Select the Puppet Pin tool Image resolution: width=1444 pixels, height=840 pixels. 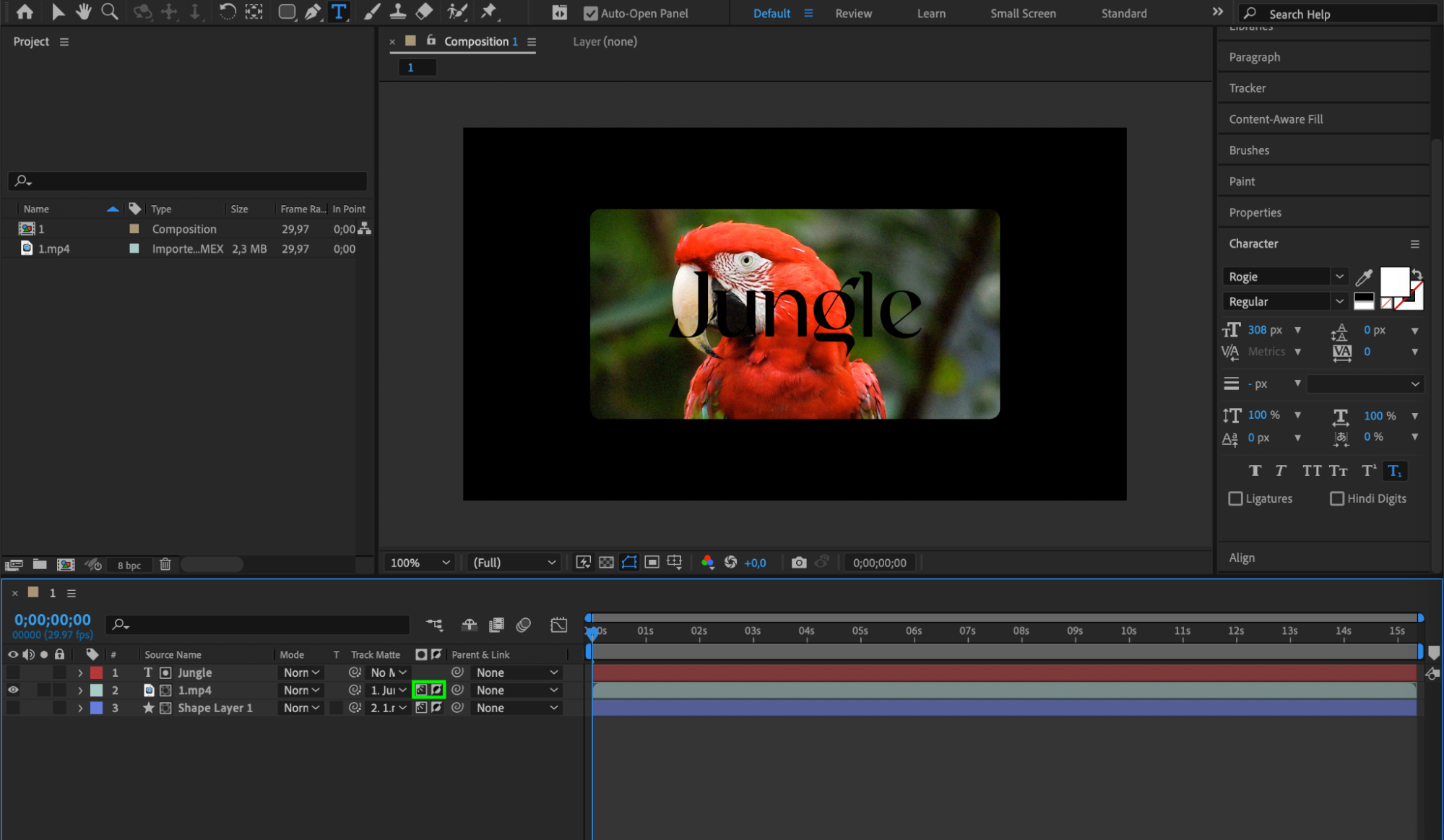(489, 12)
